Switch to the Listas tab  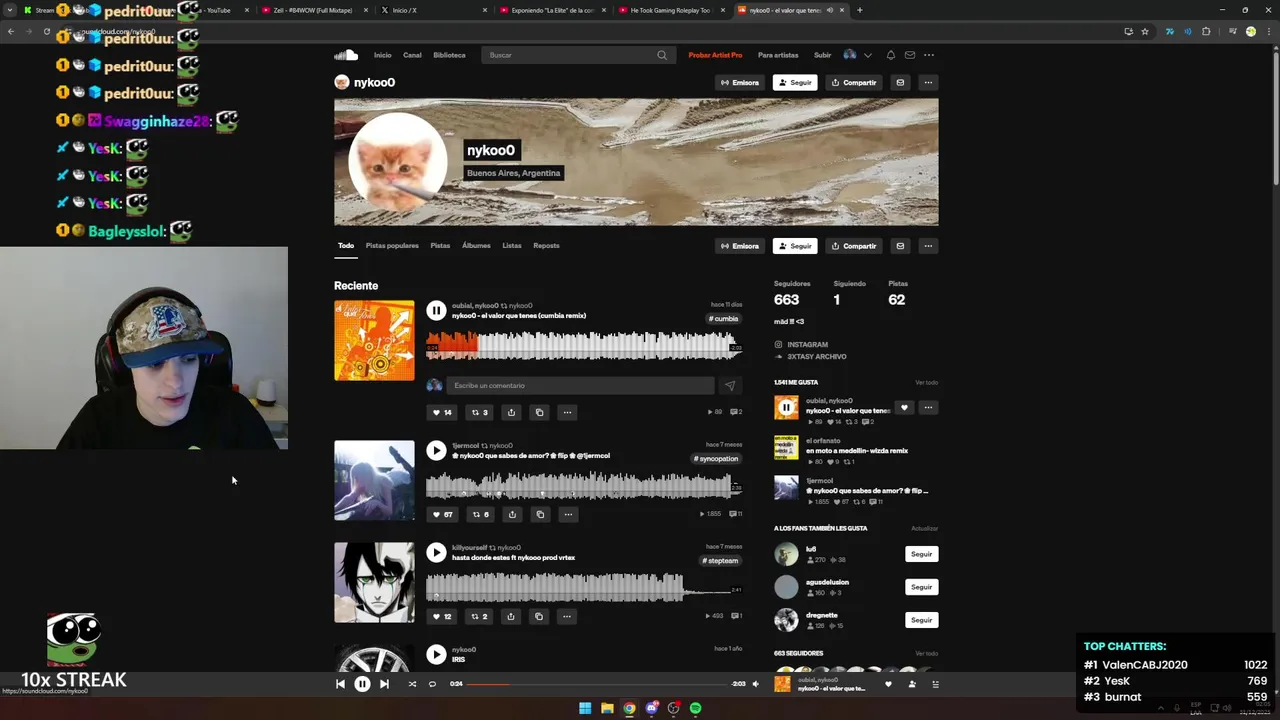click(511, 246)
